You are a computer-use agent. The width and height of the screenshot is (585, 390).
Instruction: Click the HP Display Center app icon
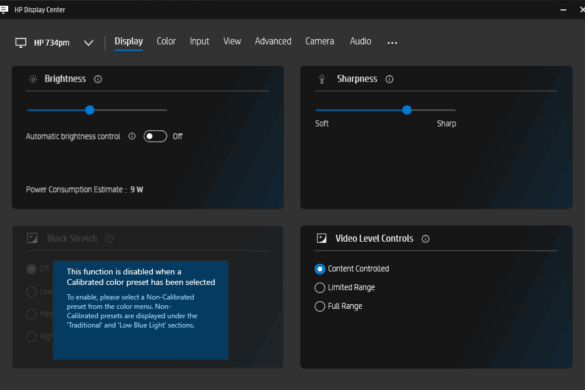tap(4, 9)
